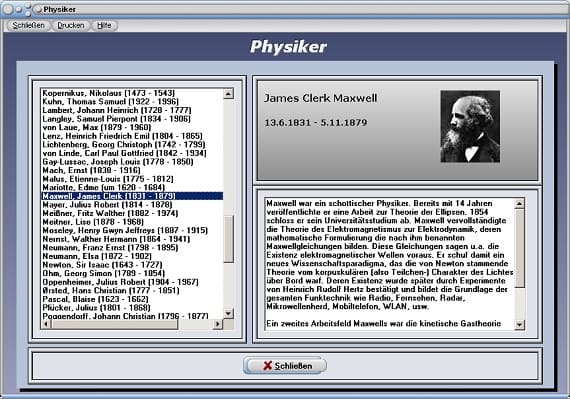Click the Physiker page heading

pos(288,47)
